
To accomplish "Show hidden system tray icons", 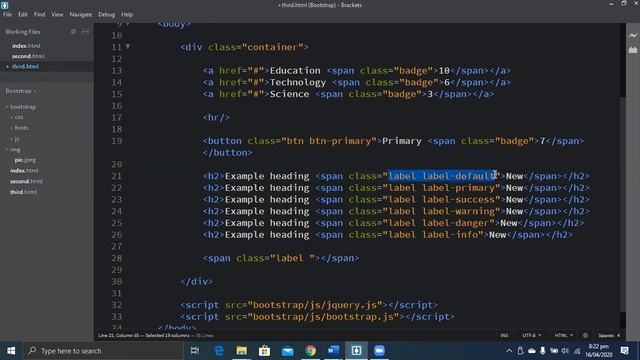I will 509,351.
